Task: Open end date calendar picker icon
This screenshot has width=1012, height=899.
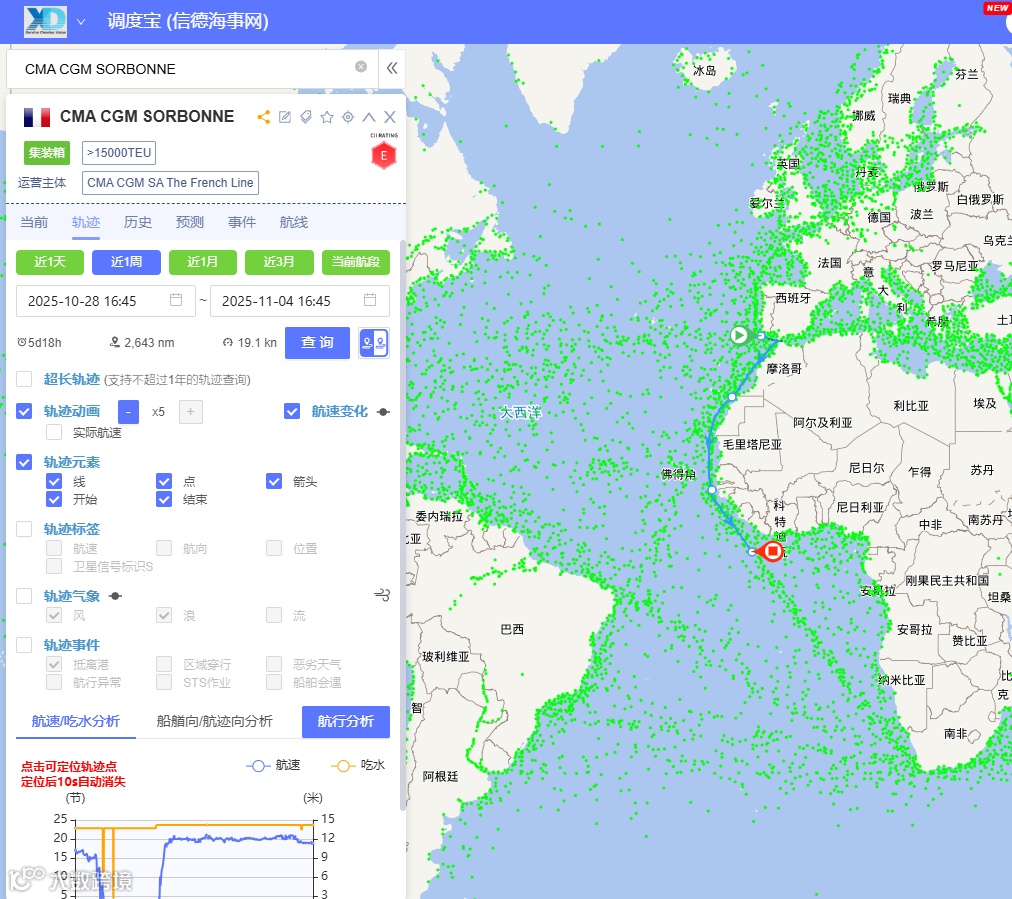Action: click(370, 300)
